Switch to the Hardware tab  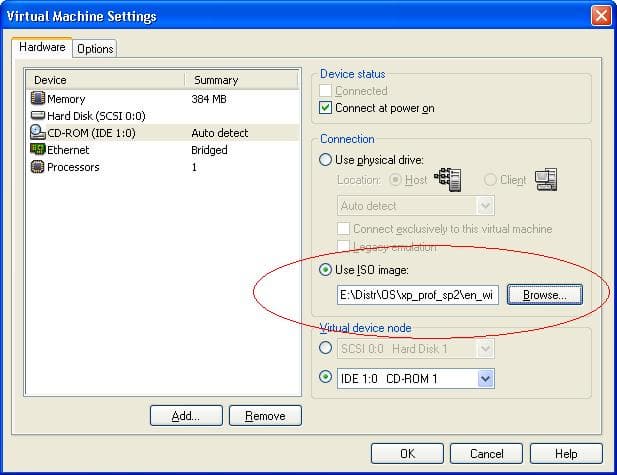pyautogui.click(x=42, y=47)
